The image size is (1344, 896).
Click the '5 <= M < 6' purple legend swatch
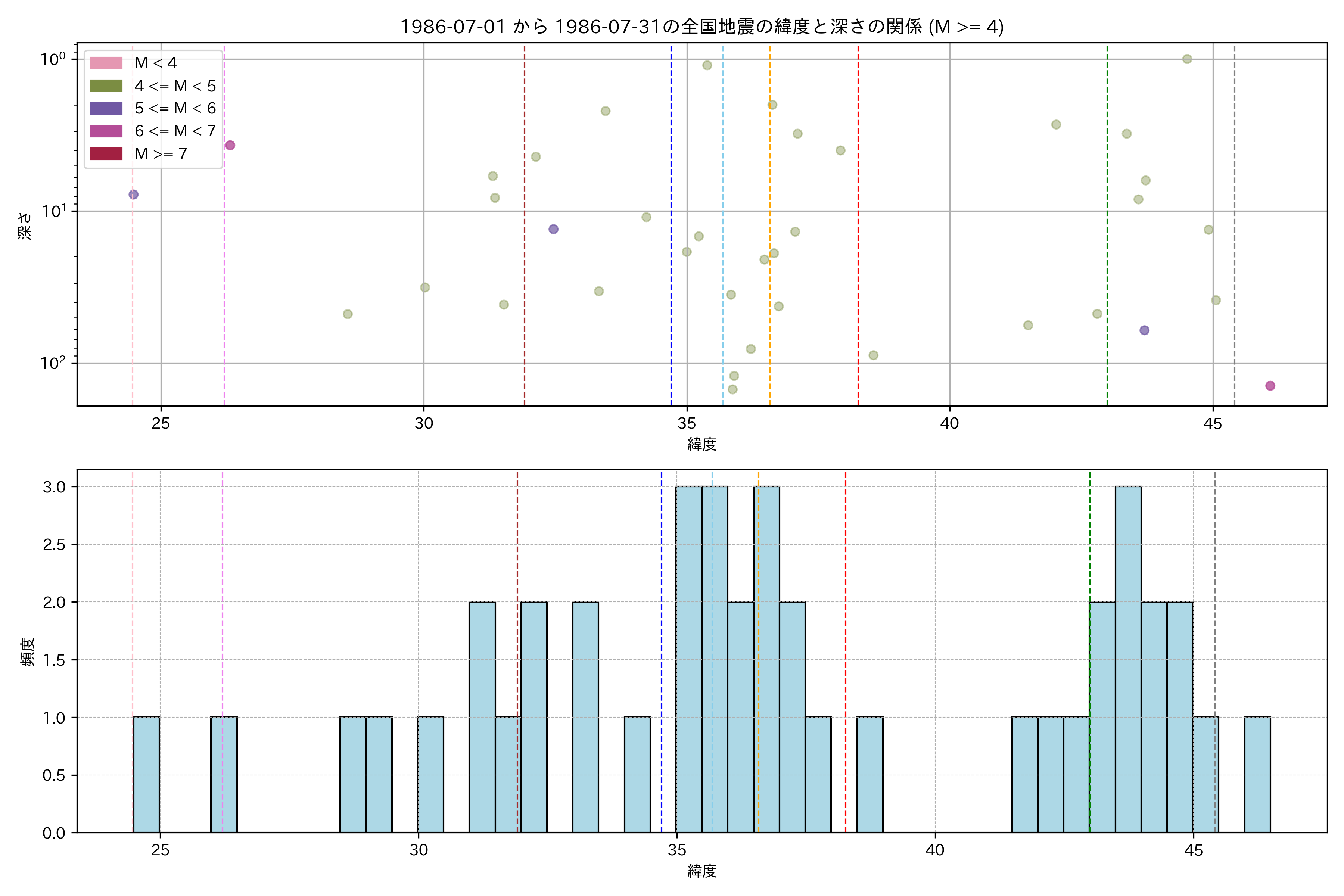(106, 109)
